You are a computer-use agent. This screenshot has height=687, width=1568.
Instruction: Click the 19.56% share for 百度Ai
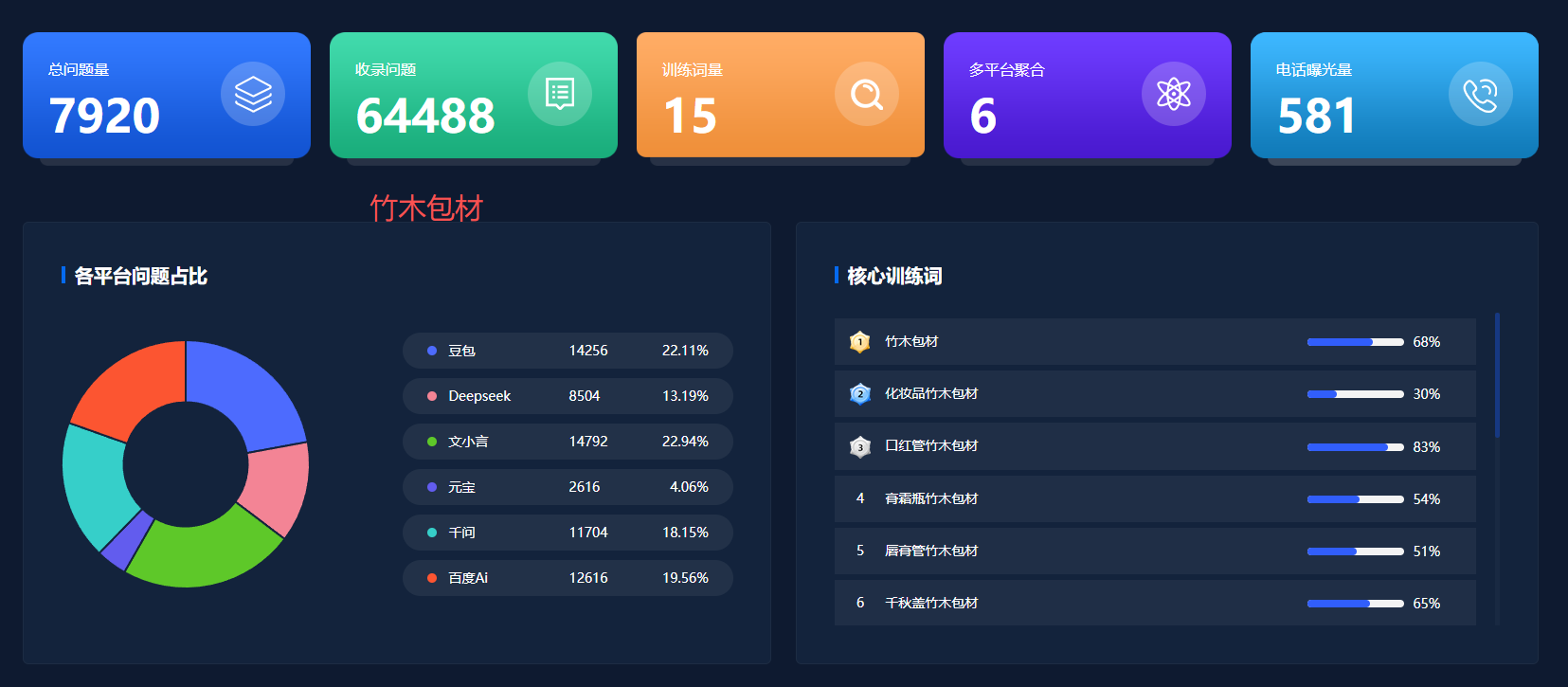click(685, 578)
